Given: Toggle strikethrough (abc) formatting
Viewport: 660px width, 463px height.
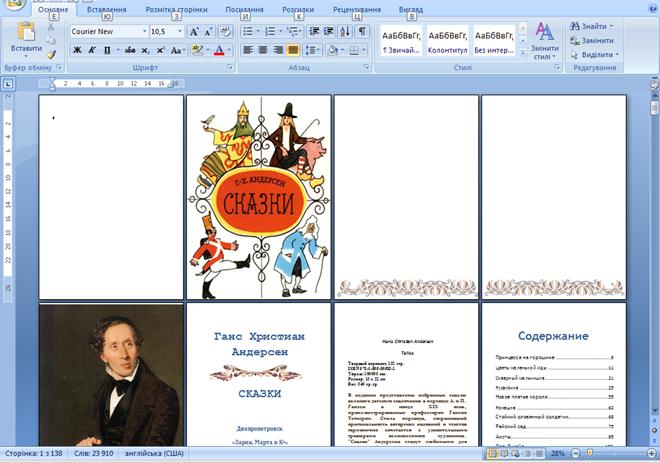Looking at the screenshot, I should tap(130, 50).
